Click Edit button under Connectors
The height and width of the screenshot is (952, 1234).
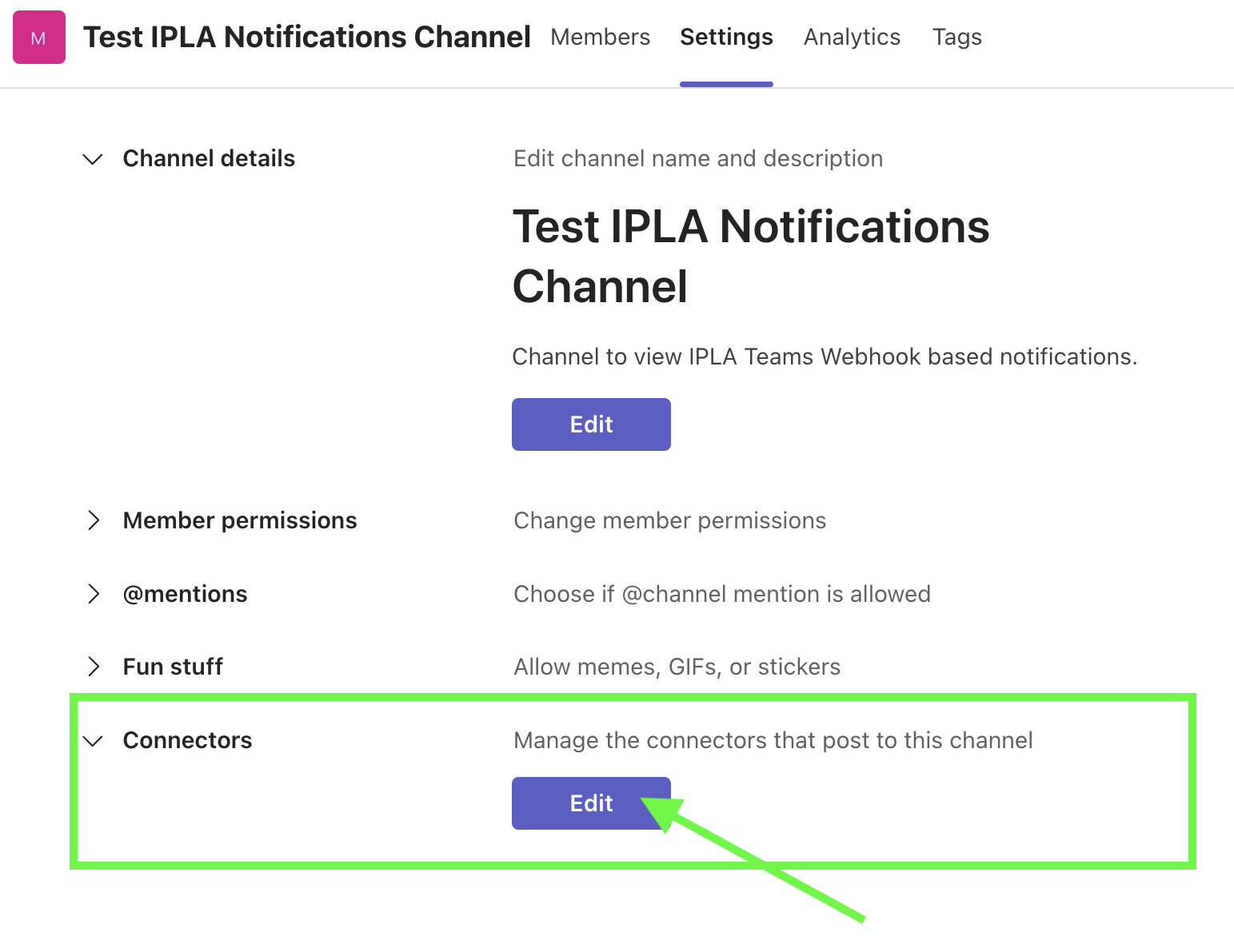click(x=591, y=803)
